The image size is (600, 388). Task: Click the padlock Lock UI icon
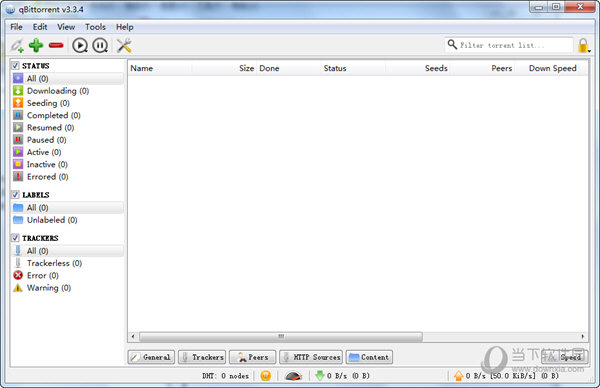(x=583, y=46)
